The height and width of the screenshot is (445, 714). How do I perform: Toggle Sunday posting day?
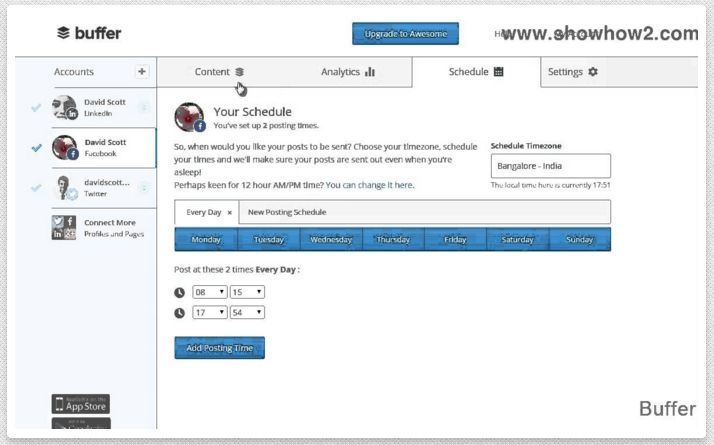coord(580,240)
